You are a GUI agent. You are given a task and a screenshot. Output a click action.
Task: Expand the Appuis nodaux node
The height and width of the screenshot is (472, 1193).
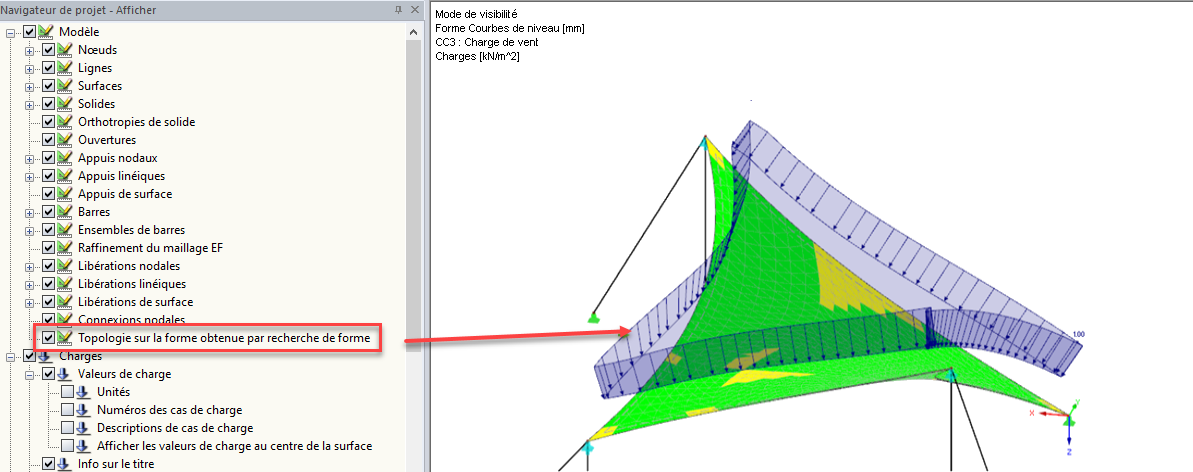tap(30, 159)
